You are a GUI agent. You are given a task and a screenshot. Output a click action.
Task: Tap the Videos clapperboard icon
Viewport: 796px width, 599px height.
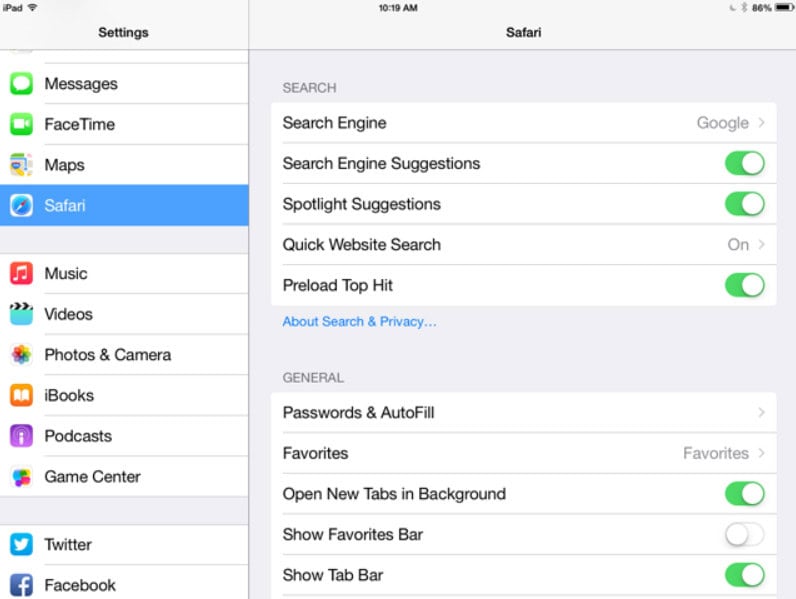click(x=21, y=314)
